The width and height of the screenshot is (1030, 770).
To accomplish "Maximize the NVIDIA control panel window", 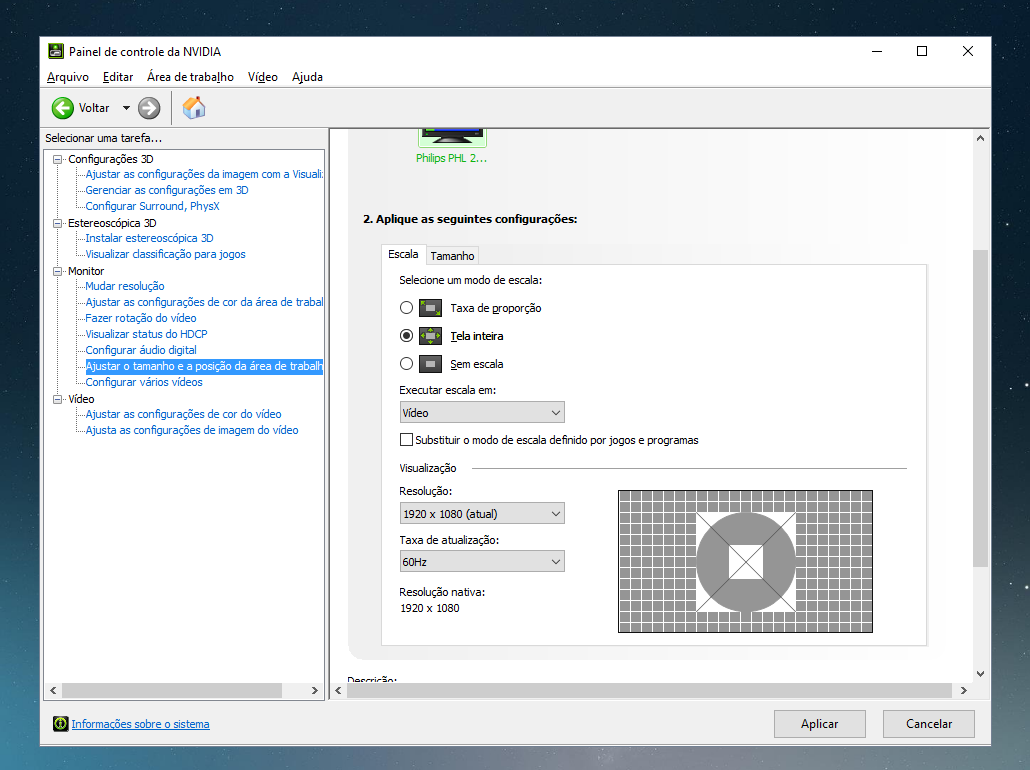I will point(922,51).
